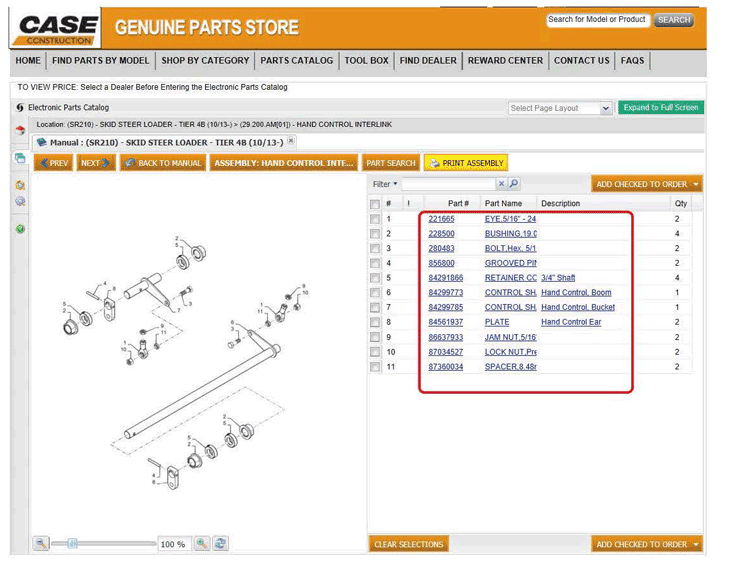Click the green globe icon in left sidebar
Viewport: 732px width, 563px height.
(x=20, y=229)
